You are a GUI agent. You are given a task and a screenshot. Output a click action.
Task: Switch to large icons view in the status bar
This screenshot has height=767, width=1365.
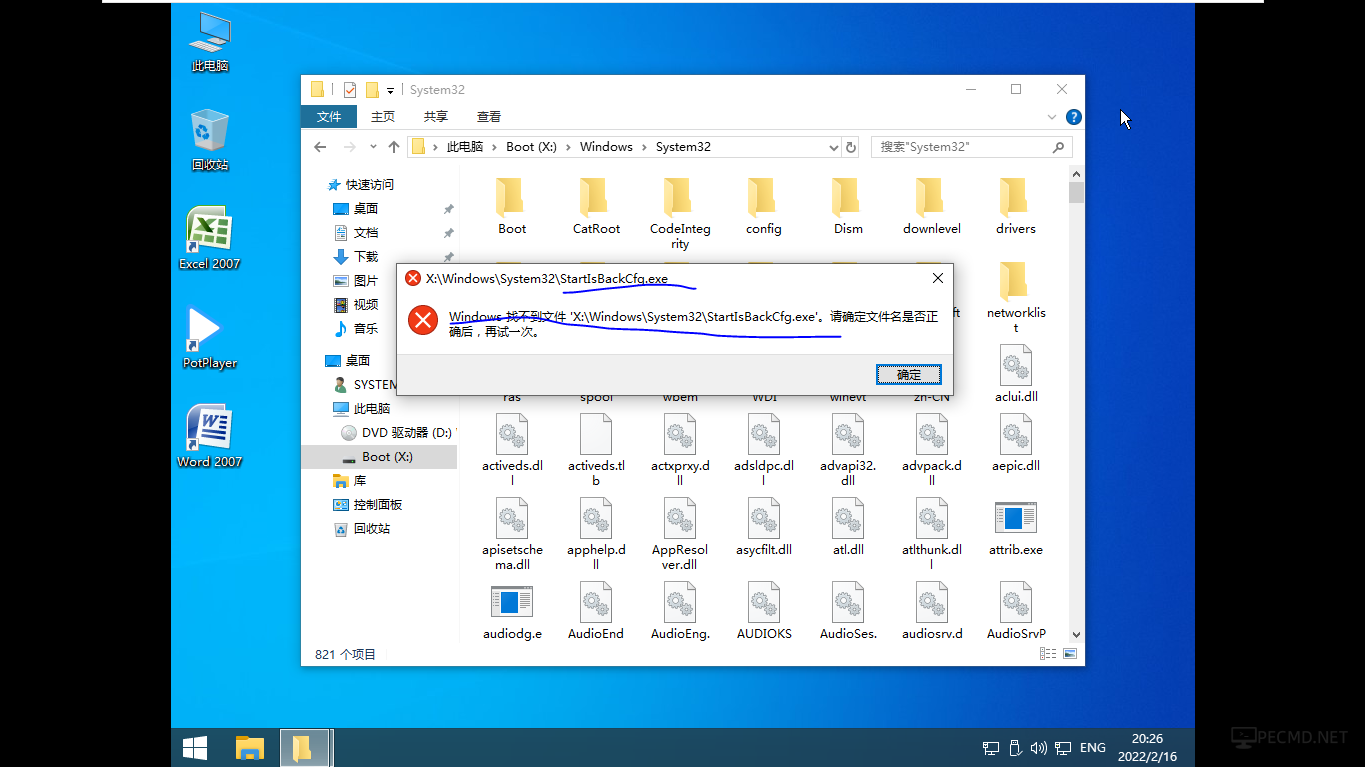pos(1070,654)
